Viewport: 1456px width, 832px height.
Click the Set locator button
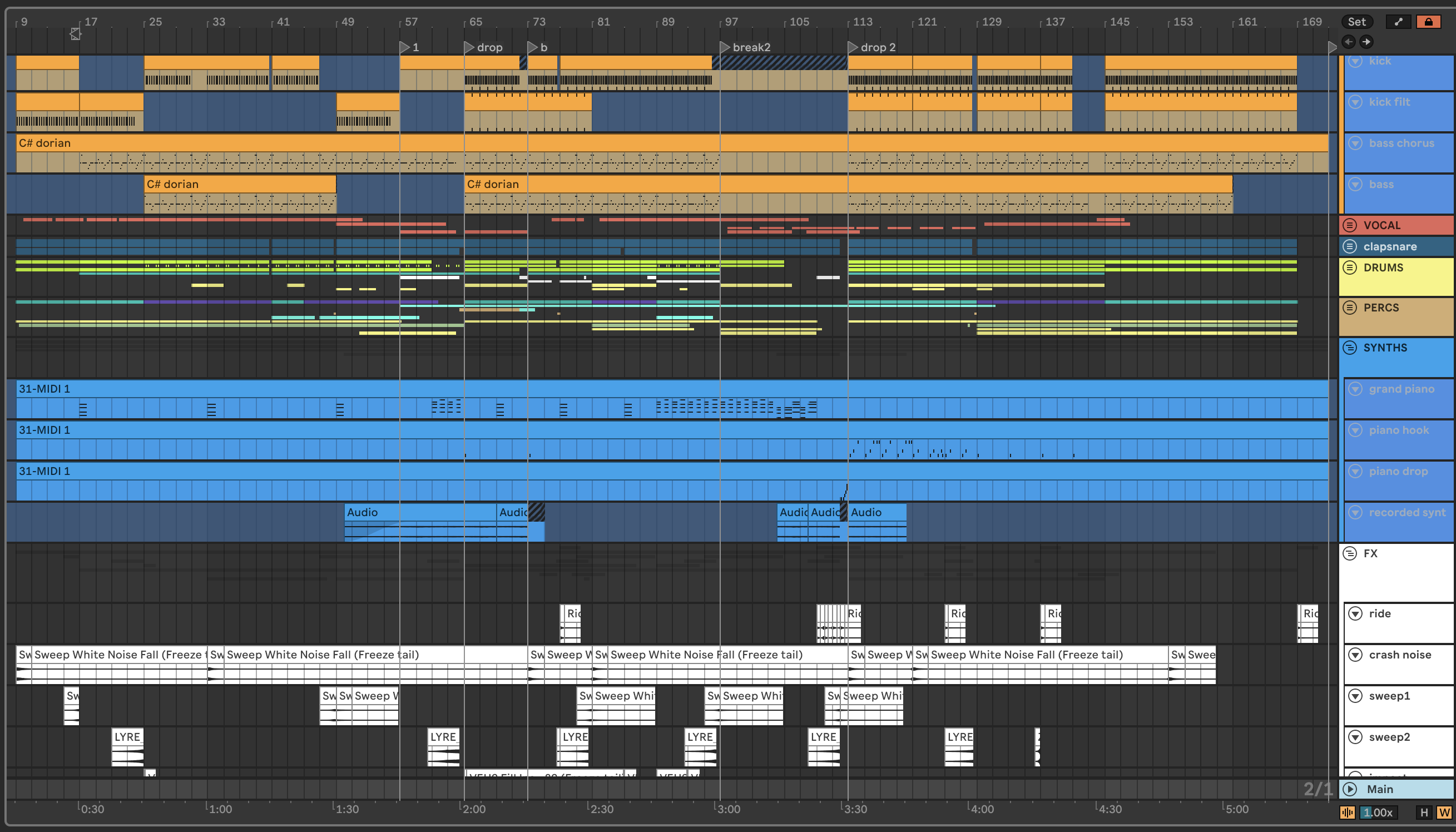1356,22
